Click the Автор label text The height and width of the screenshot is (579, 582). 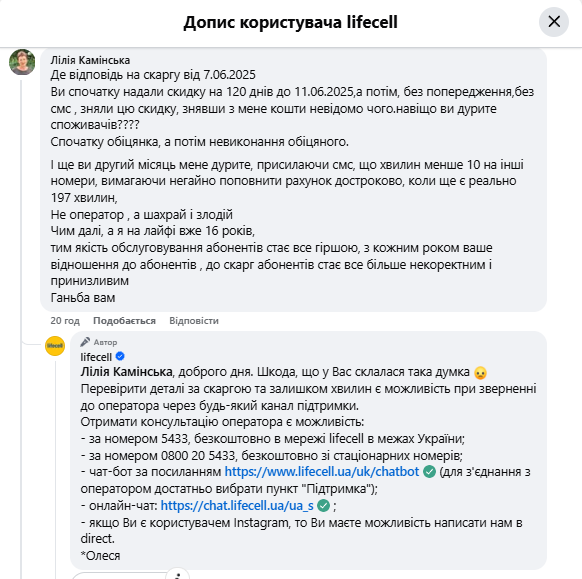105,342
